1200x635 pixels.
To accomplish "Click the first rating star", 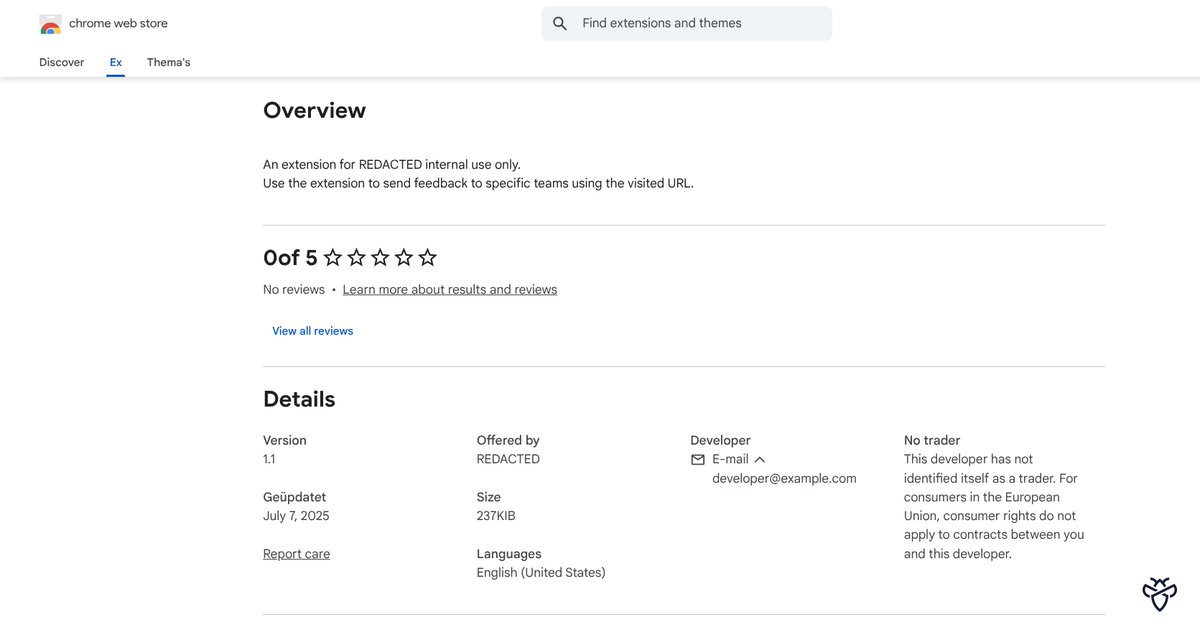I will (333, 258).
